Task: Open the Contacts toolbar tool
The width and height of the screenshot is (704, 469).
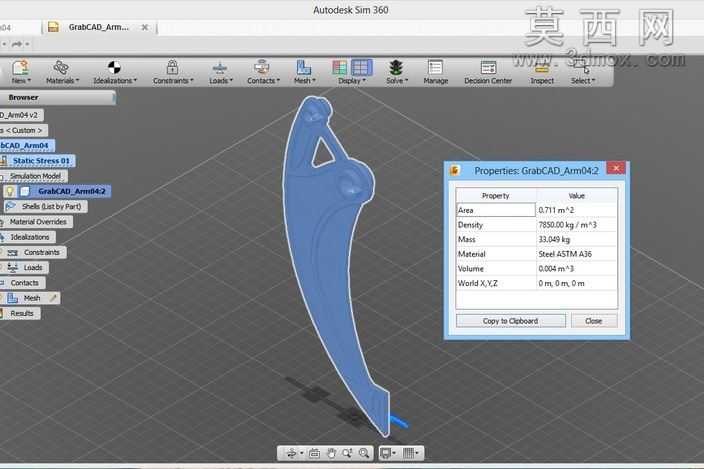Action: point(263,72)
